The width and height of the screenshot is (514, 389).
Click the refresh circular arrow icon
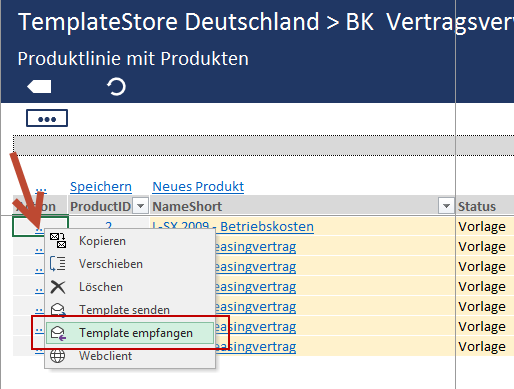(116, 87)
